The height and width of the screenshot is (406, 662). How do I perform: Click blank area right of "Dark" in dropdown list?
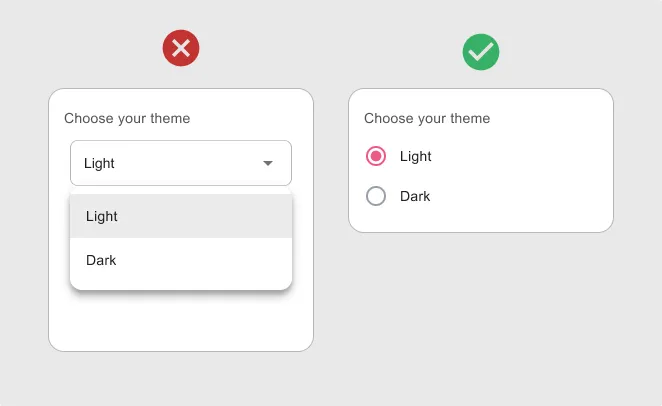pyautogui.click(x=210, y=260)
